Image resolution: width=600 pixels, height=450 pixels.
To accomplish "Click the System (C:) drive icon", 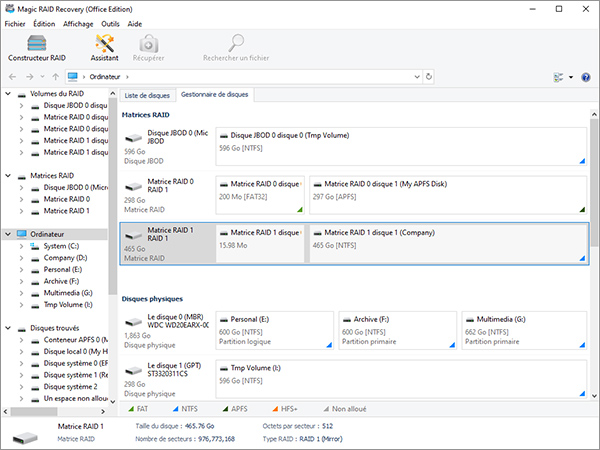I will click(x=35, y=246).
